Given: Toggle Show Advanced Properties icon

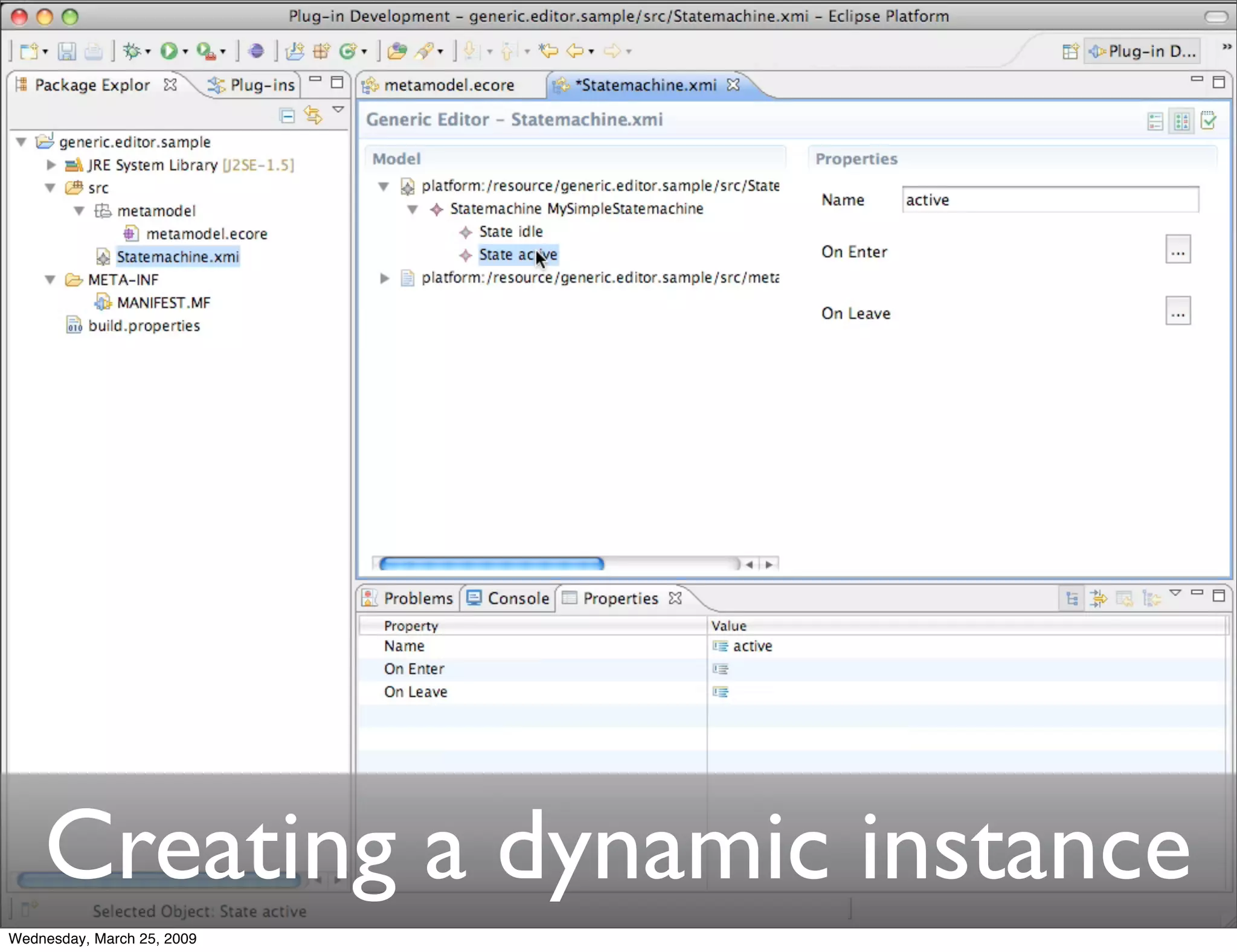Looking at the screenshot, I should 1098,599.
